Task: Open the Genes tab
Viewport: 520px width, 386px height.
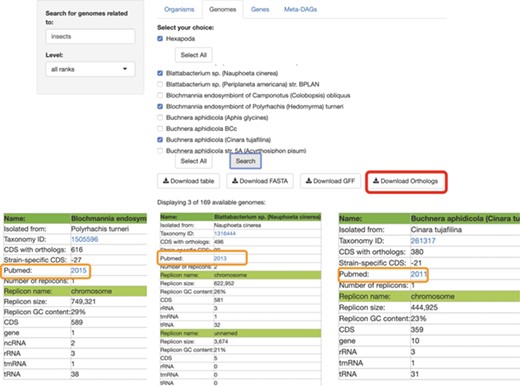Action: coord(260,9)
